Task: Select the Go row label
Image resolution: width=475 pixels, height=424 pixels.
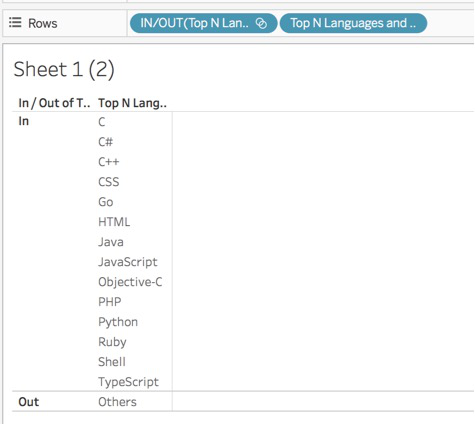Action: coord(106,202)
